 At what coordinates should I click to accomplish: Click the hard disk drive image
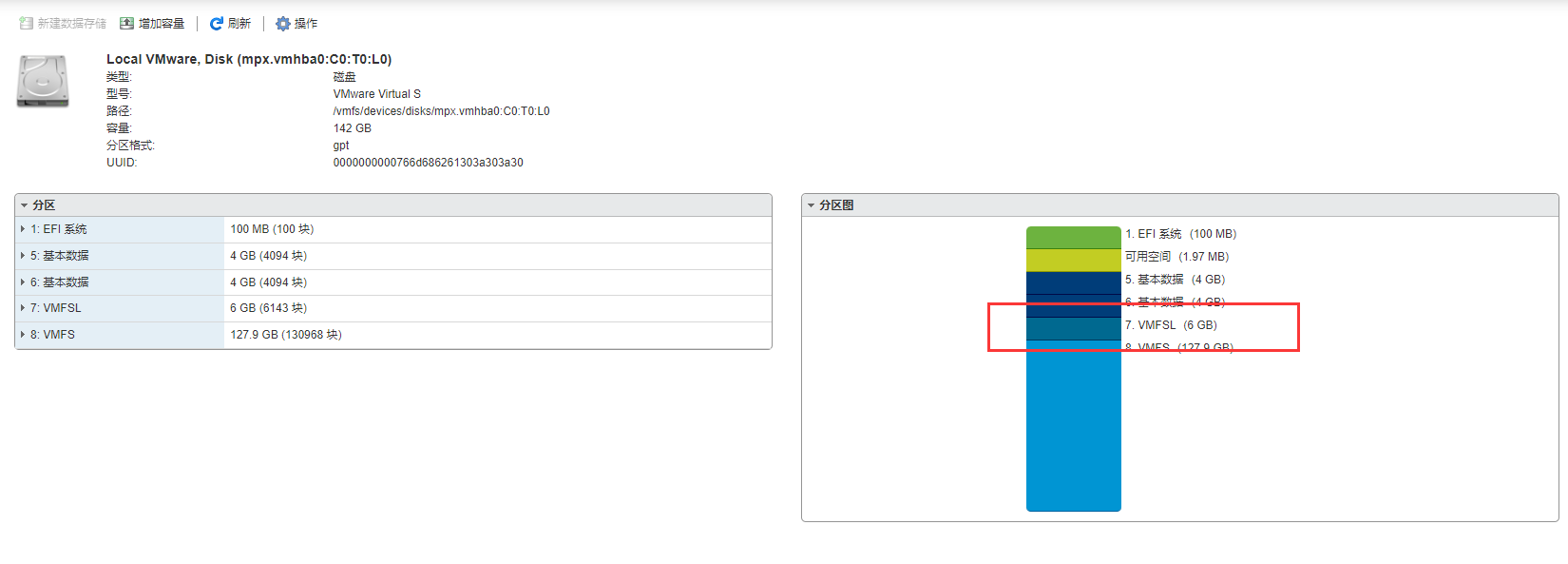point(43,81)
